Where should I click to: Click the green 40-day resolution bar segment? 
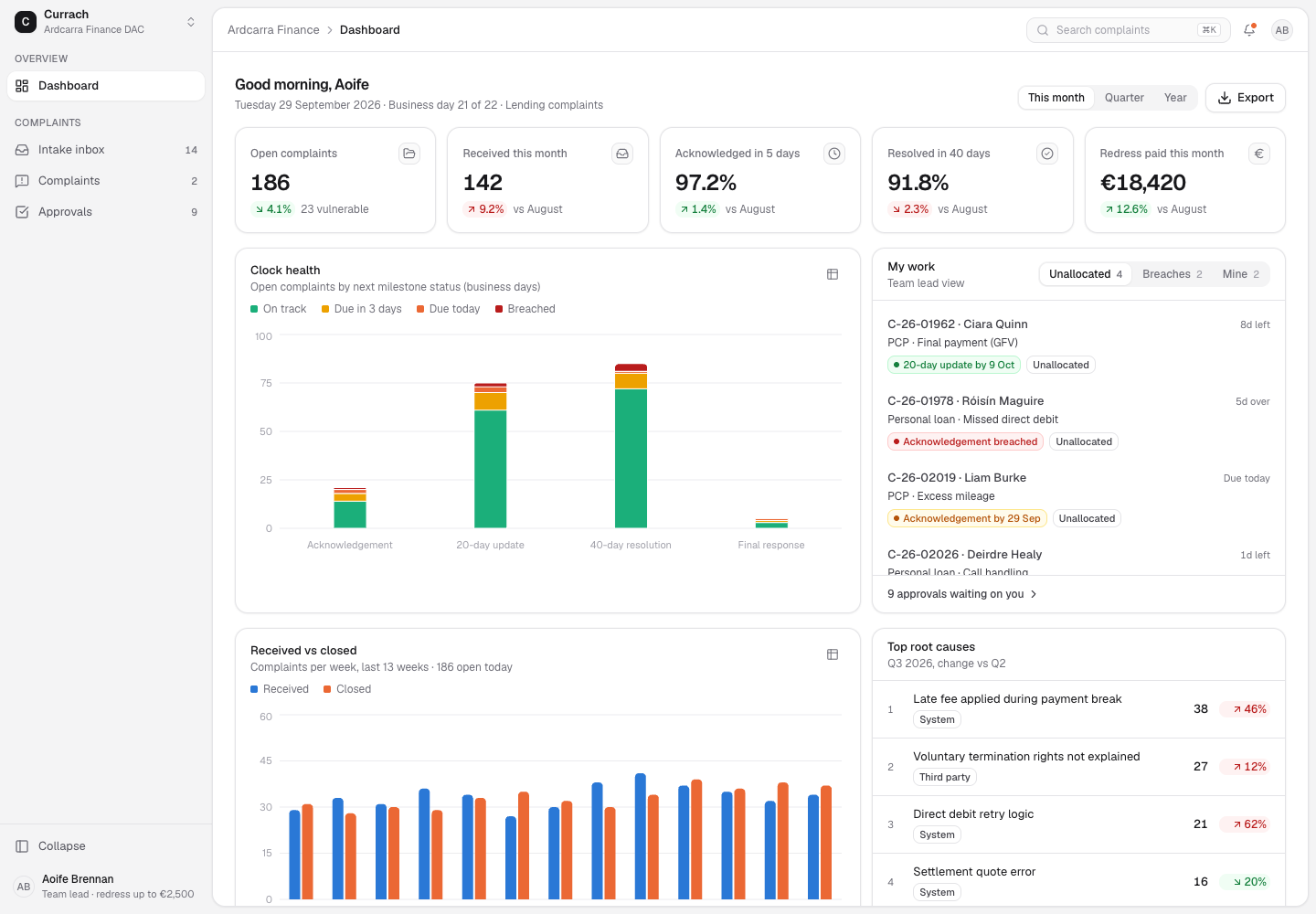pyautogui.click(x=631, y=459)
